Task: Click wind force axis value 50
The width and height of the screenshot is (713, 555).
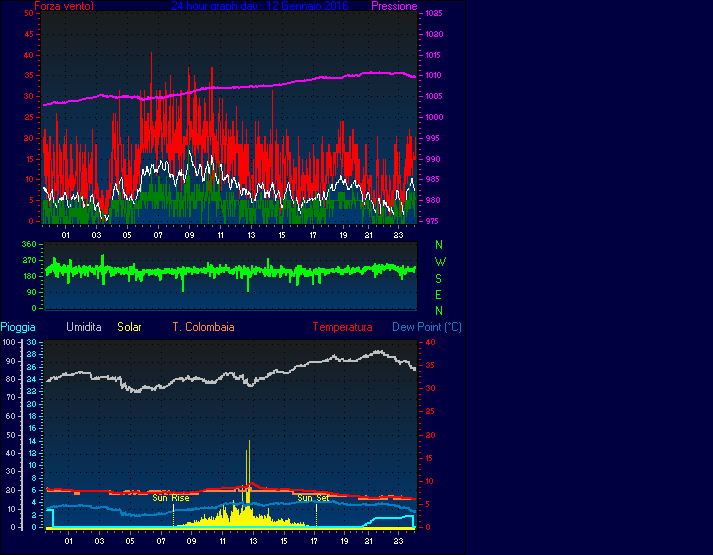Action: click(x=29, y=14)
